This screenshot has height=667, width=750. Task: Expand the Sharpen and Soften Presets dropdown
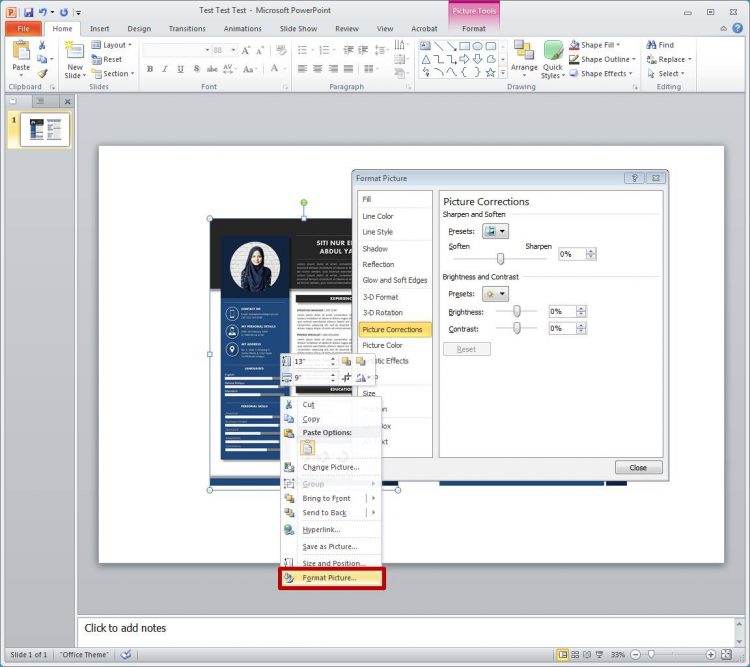pyautogui.click(x=495, y=231)
